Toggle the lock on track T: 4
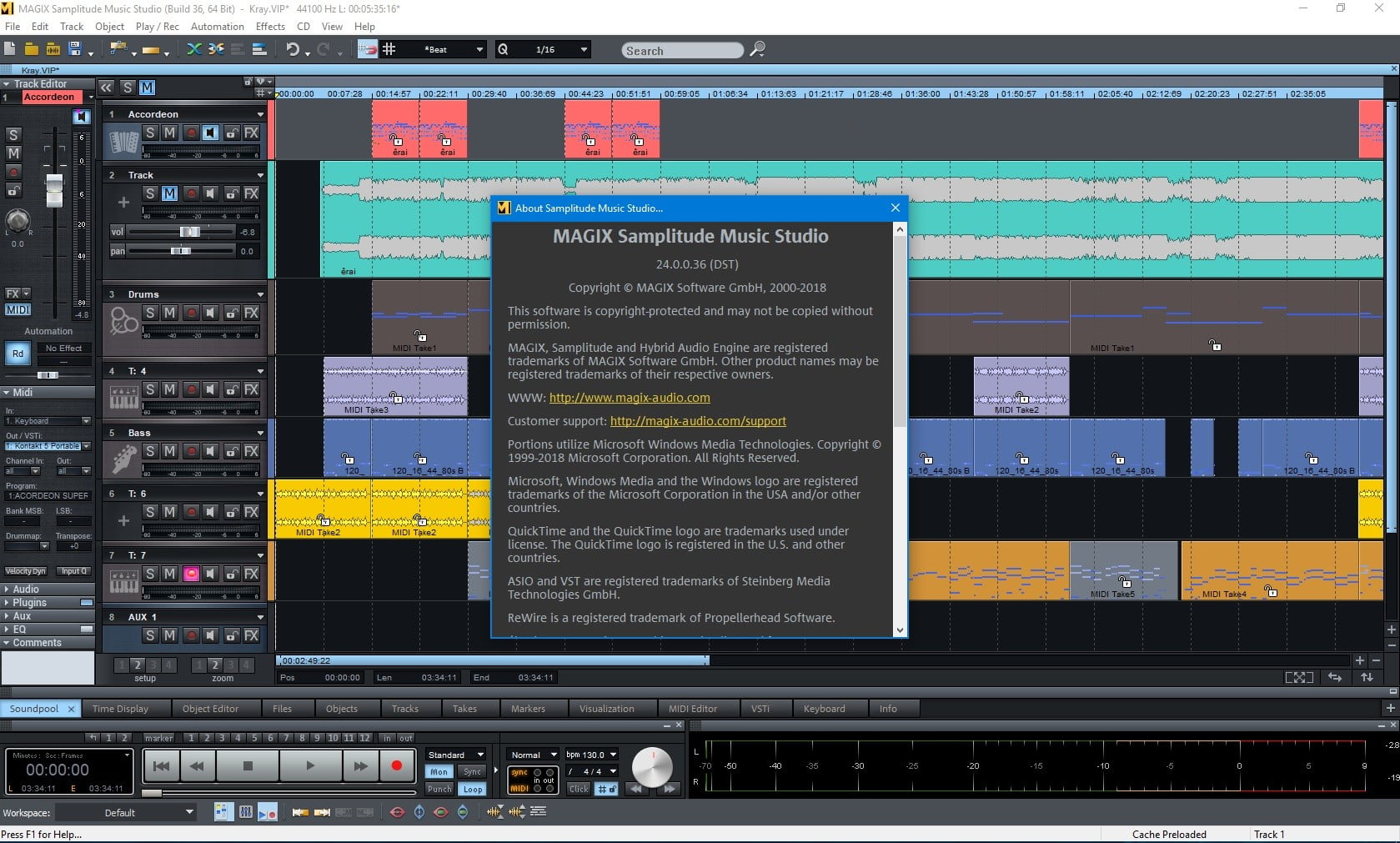This screenshot has width=1400, height=843. click(x=231, y=389)
